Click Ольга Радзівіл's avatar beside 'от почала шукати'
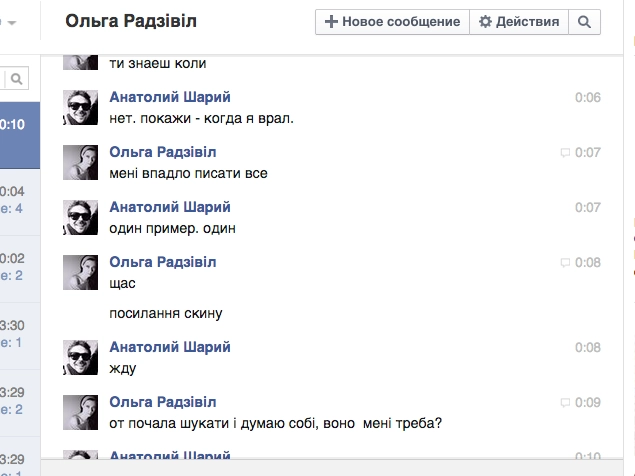 [x=81, y=413]
